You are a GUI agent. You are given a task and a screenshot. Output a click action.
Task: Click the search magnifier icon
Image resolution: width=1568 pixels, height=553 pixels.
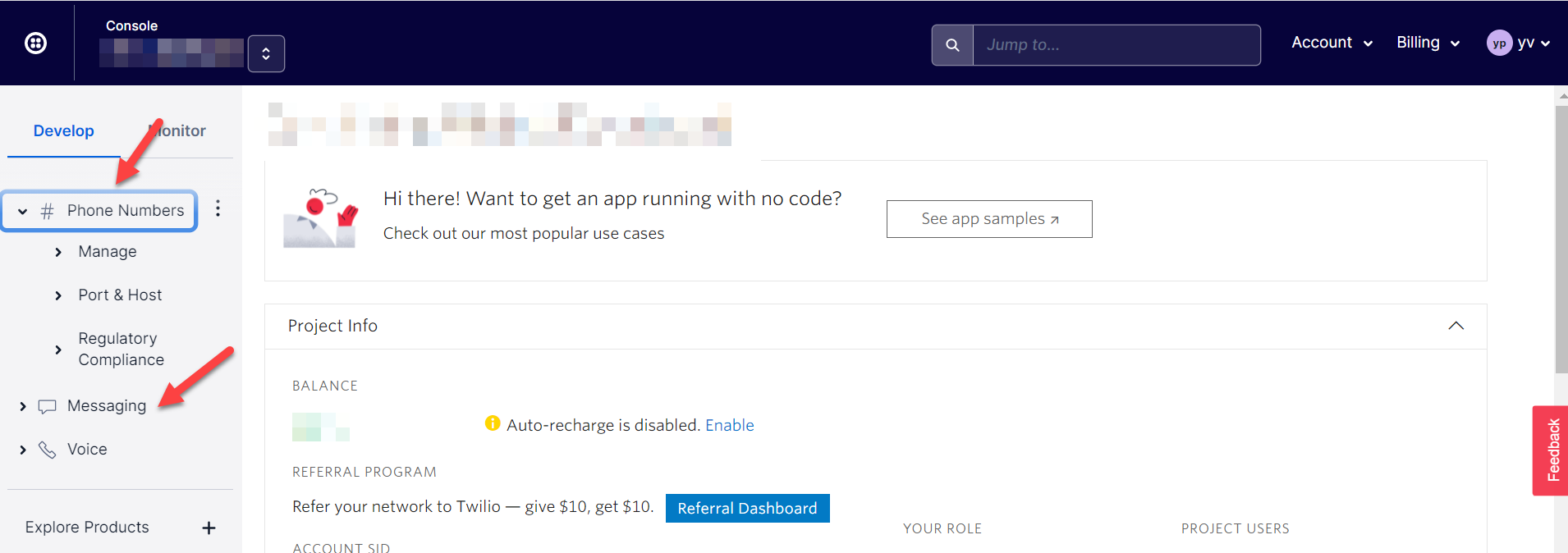[952, 45]
